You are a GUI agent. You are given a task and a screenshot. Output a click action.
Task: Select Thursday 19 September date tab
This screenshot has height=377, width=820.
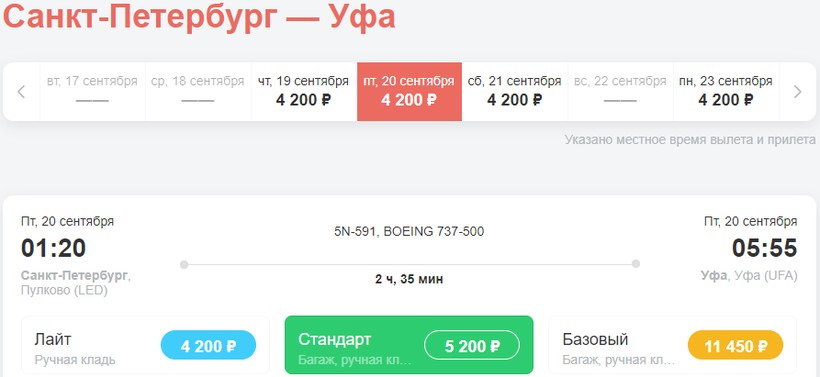[x=304, y=92]
